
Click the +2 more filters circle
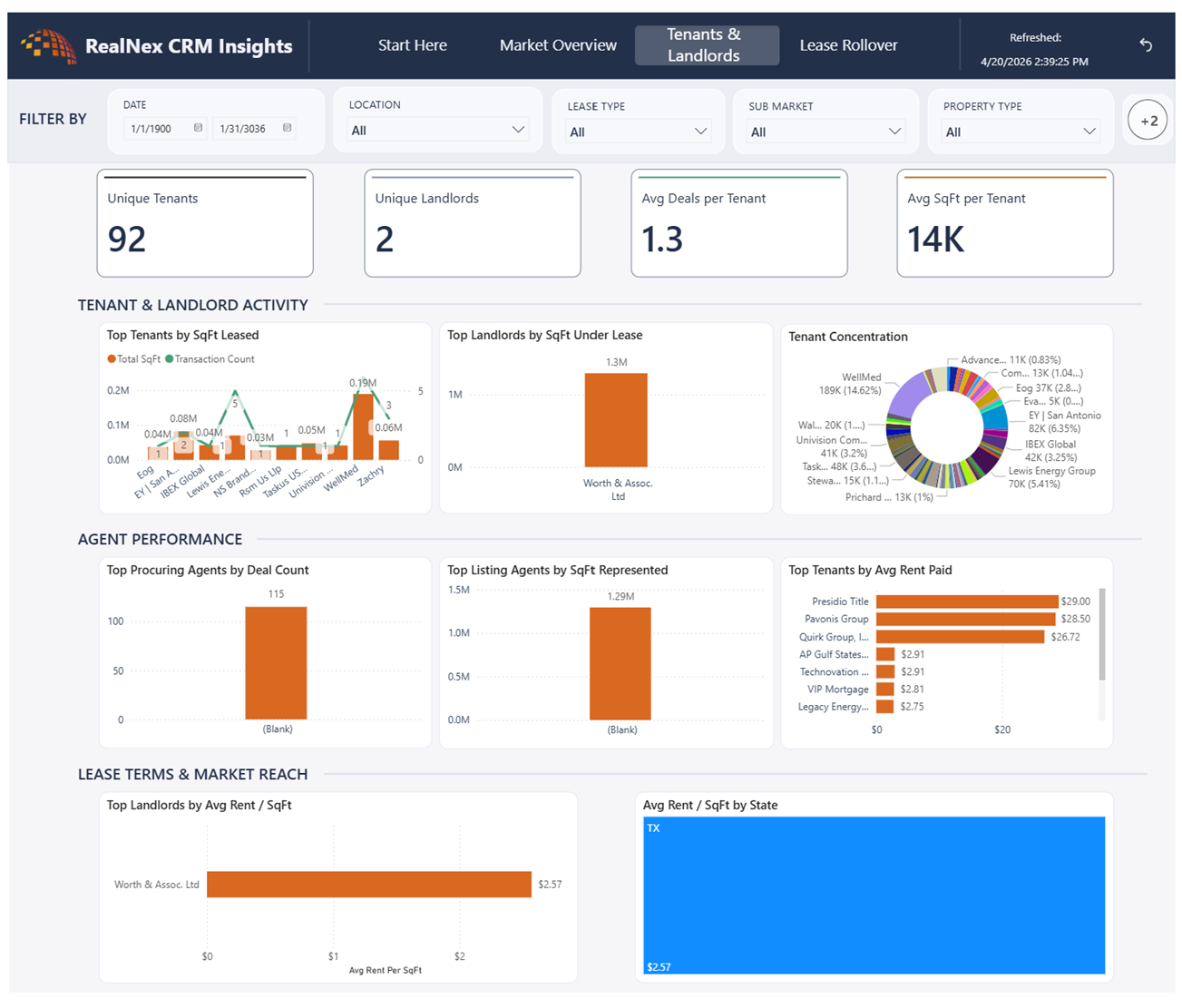point(1148,121)
